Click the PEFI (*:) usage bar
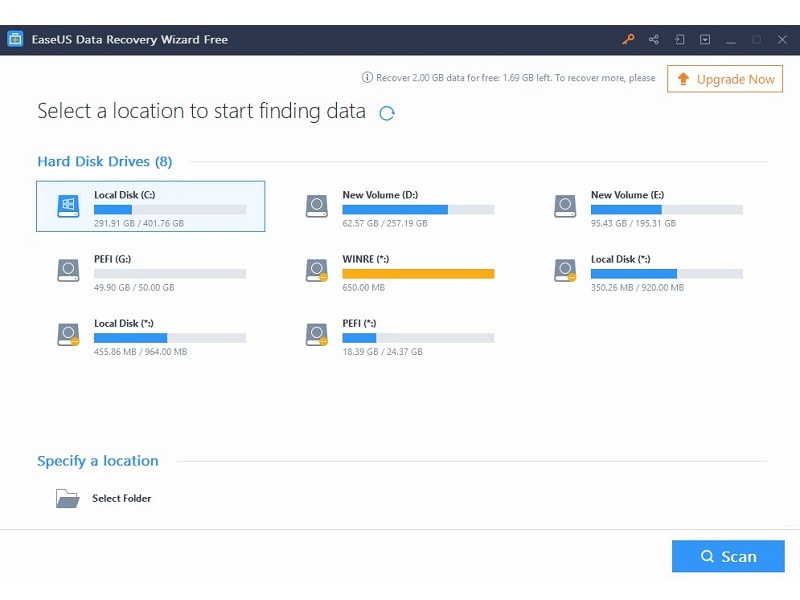This screenshot has height=600, width=800. [418, 338]
